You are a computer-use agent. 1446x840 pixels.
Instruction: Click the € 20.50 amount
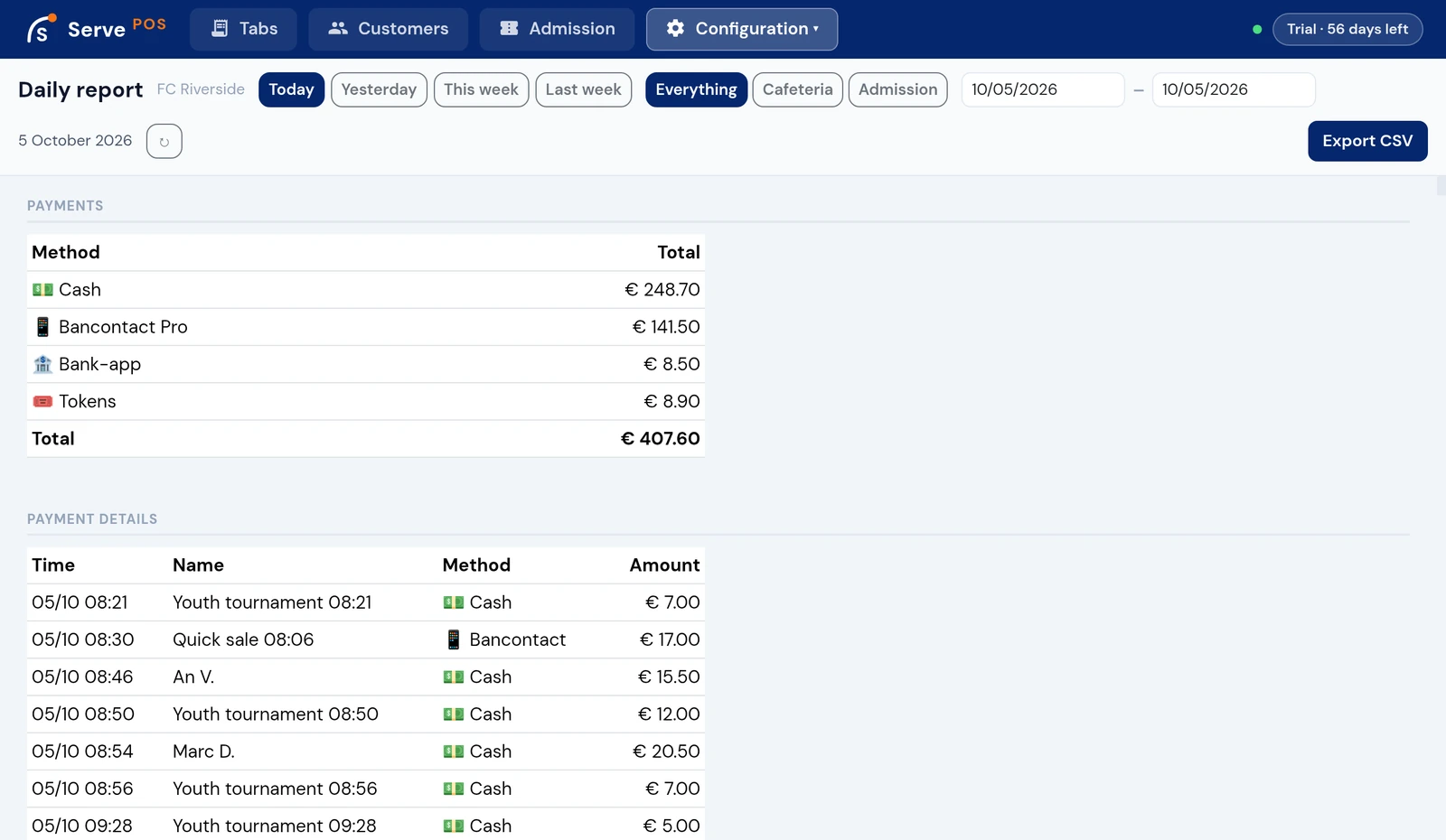pos(666,751)
